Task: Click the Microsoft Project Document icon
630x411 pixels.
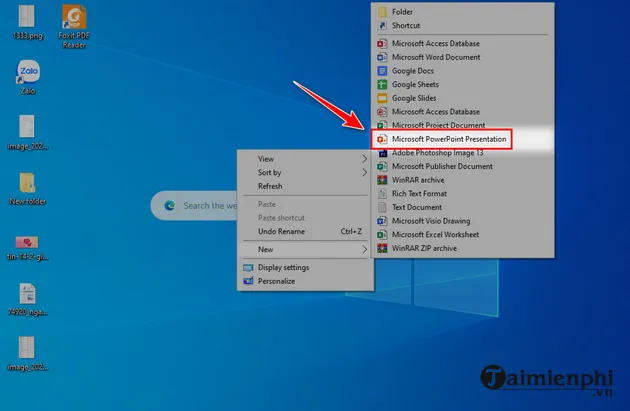Action: [x=382, y=125]
